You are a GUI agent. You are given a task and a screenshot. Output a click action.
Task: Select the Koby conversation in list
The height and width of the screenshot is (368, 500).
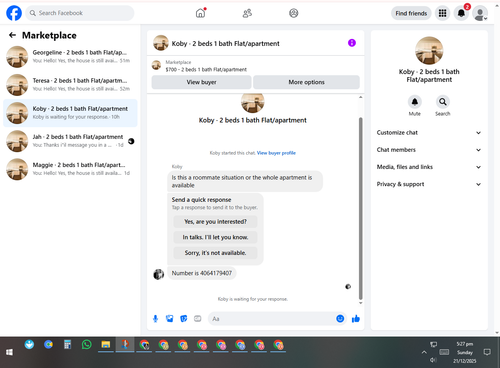[x=70, y=113]
